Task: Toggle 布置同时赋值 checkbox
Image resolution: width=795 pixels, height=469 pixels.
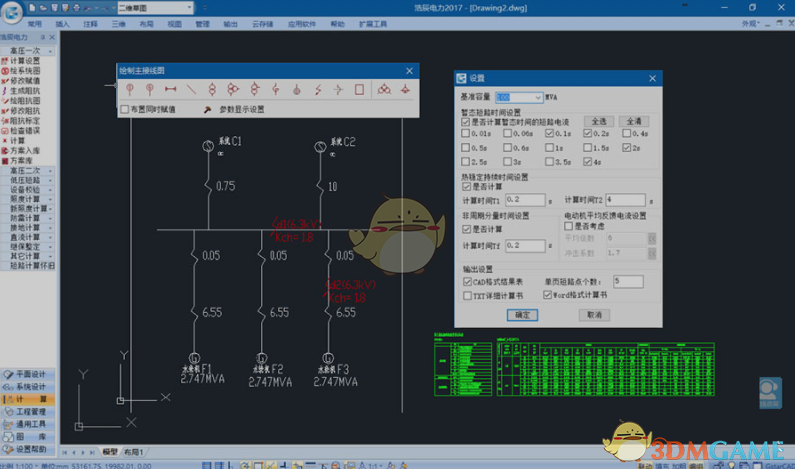Action: [x=125, y=110]
